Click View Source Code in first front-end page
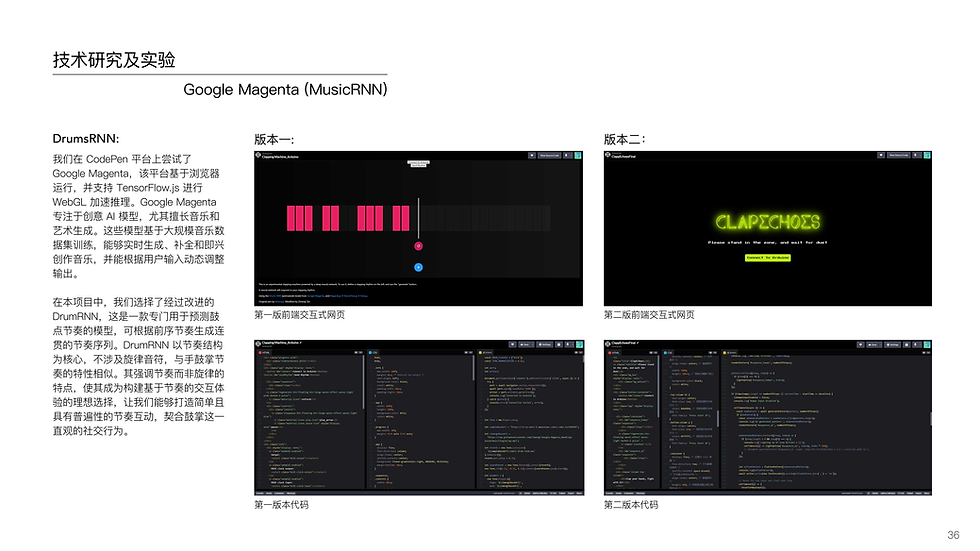 point(549,156)
